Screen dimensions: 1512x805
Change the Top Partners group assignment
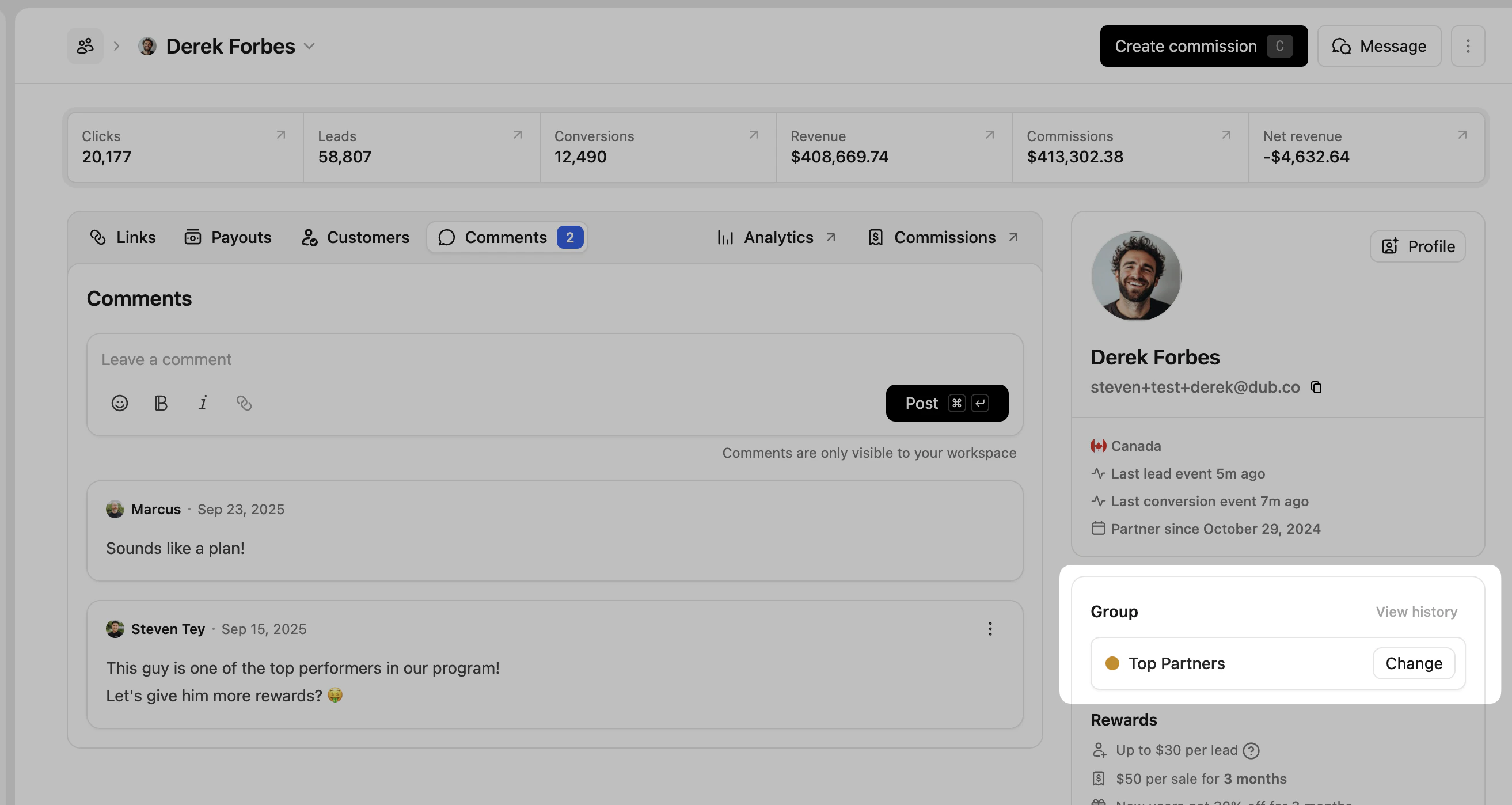click(1414, 663)
